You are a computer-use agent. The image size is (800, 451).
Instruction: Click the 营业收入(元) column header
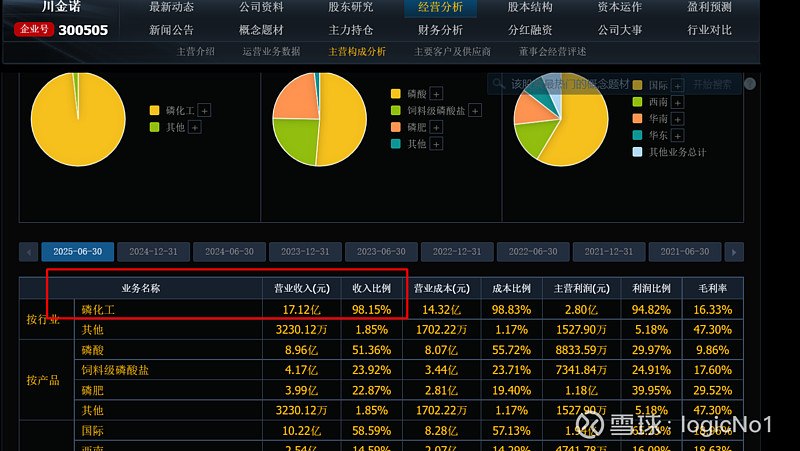302,289
